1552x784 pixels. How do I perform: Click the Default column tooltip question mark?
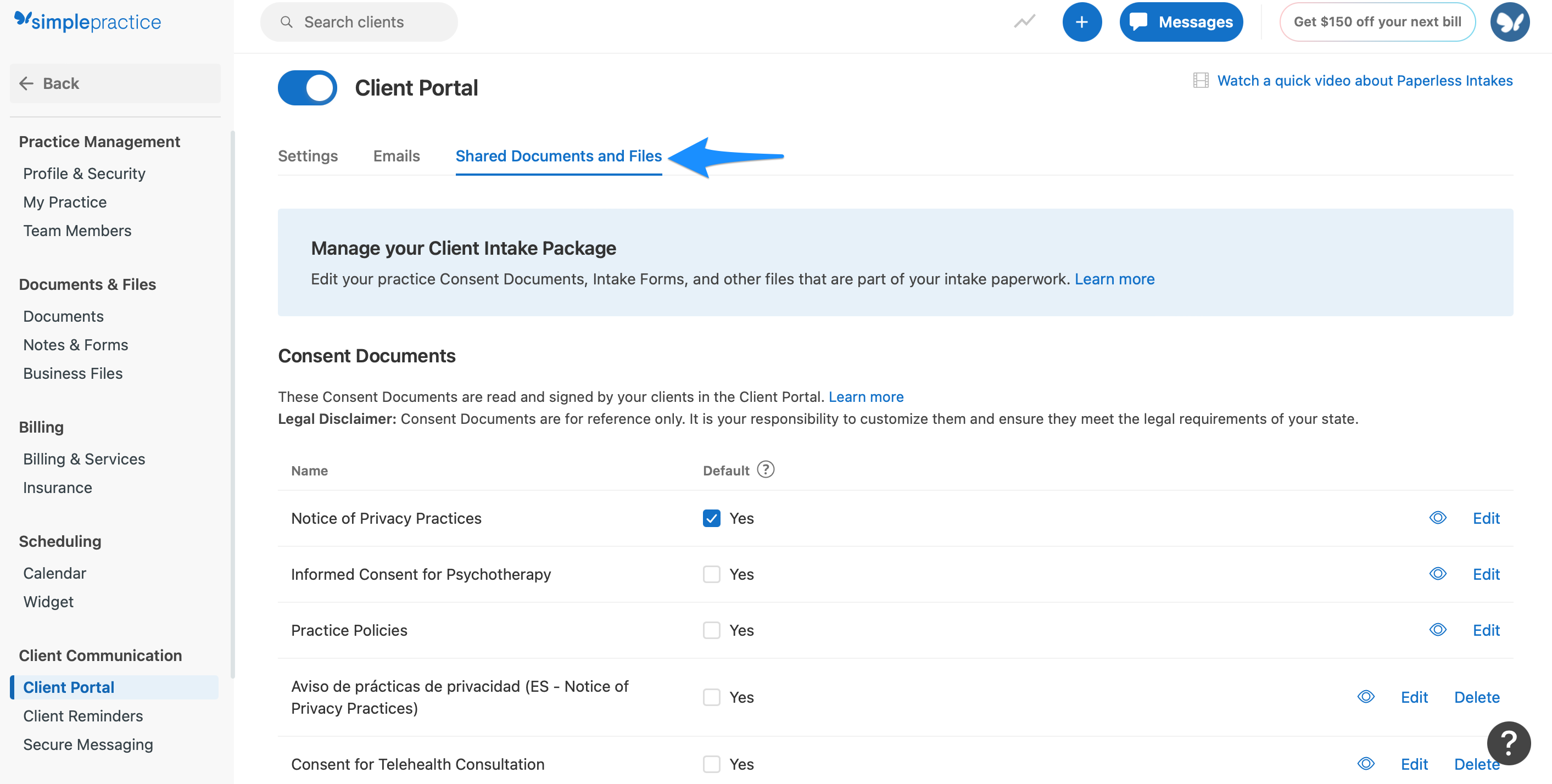[x=766, y=469]
